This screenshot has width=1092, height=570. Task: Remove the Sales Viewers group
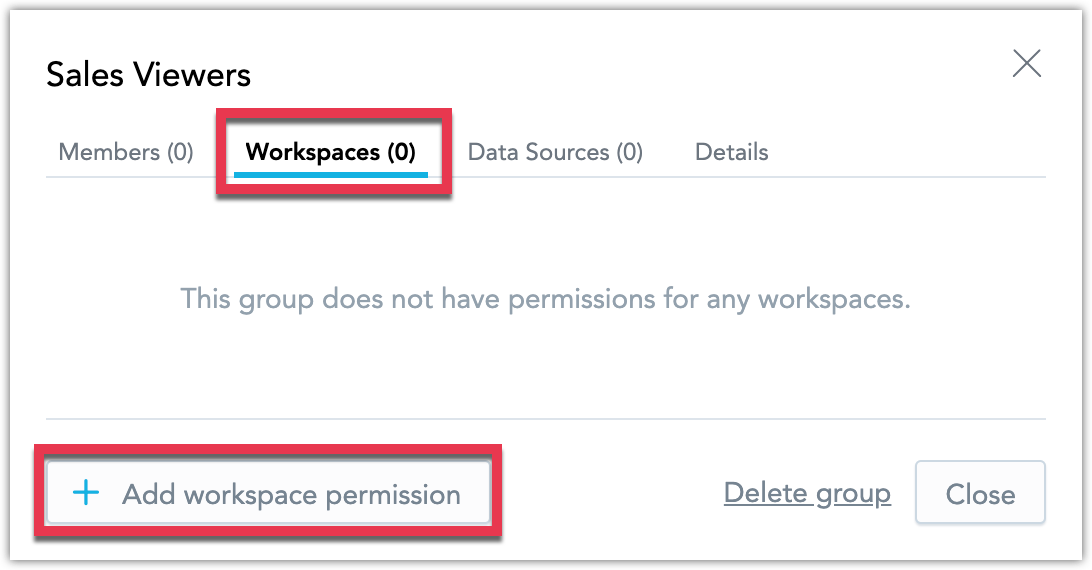807,493
